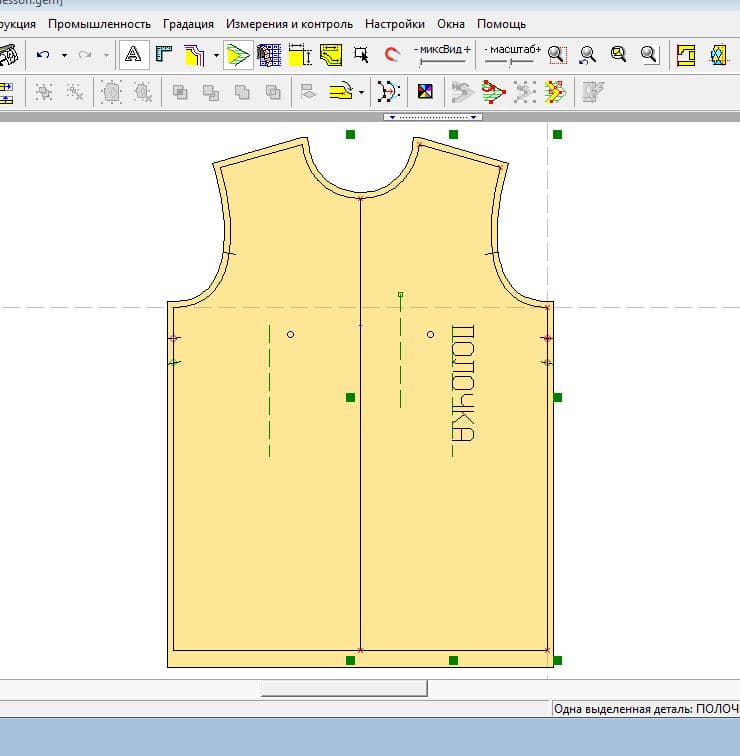Click the yellow piece dimensions icon

tap(299, 54)
